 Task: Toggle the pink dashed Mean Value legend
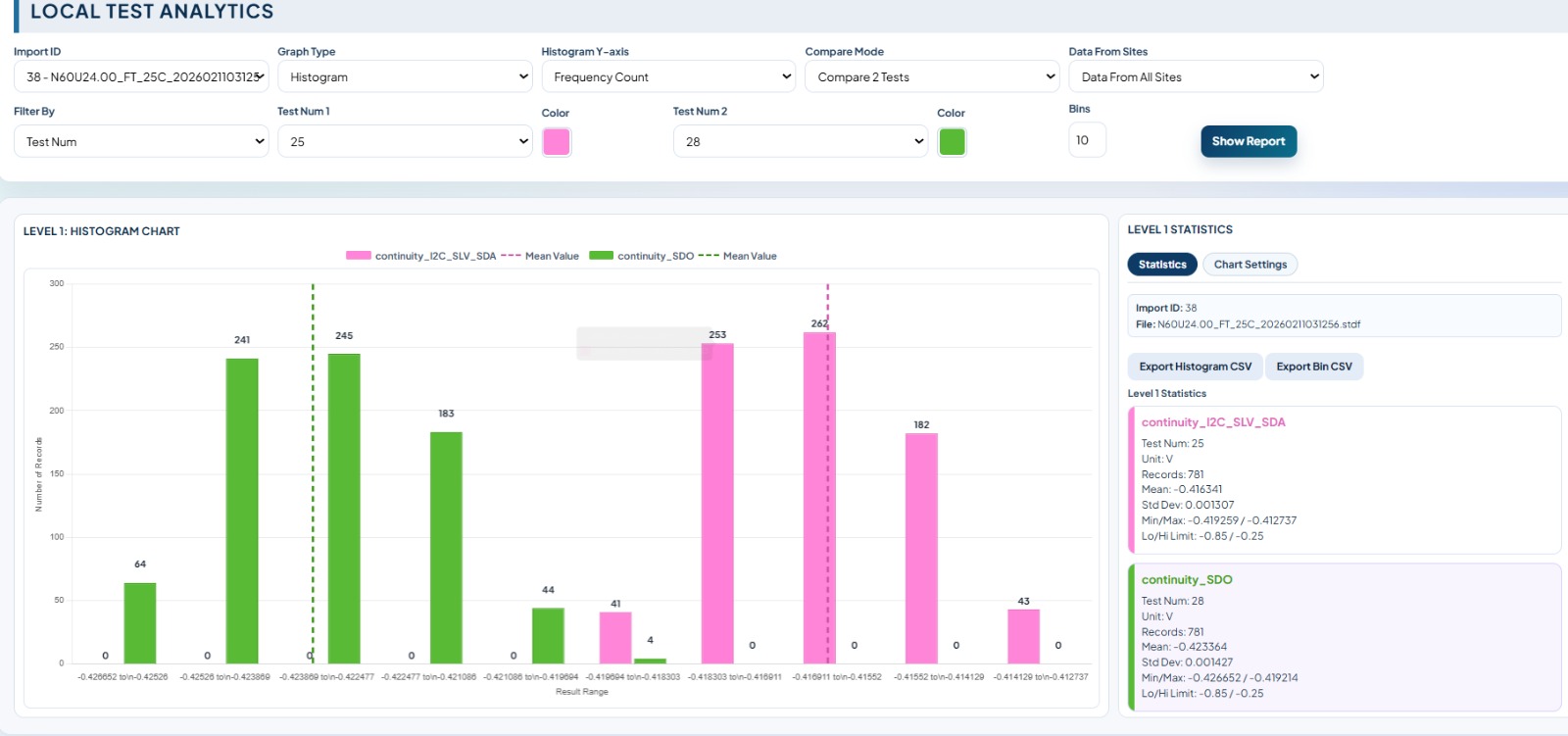[540, 256]
